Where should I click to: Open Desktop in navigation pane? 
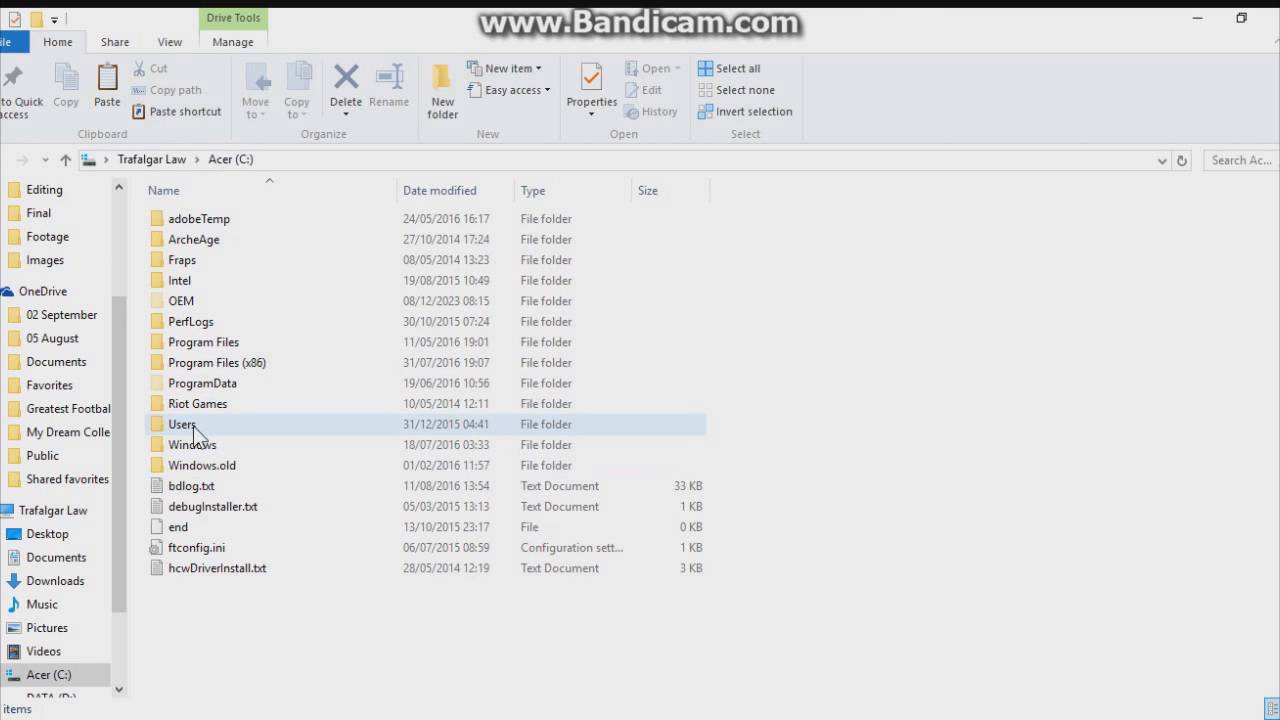point(47,534)
